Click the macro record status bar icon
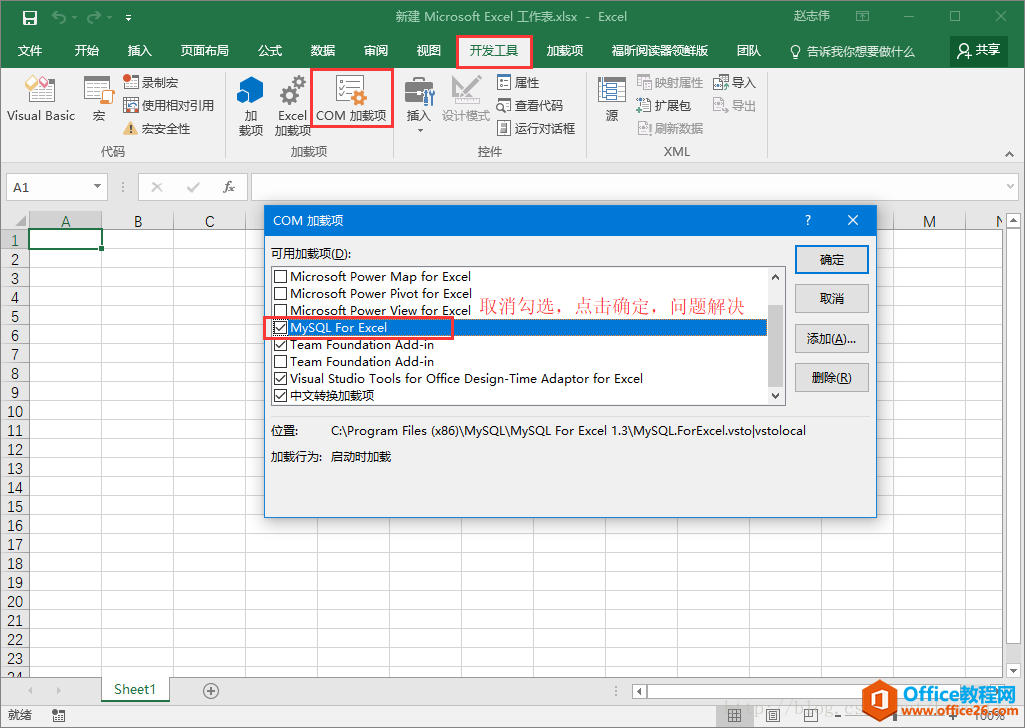Viewport: 1025px width, 728px height. pyautogui.click(x=58, y=716)
